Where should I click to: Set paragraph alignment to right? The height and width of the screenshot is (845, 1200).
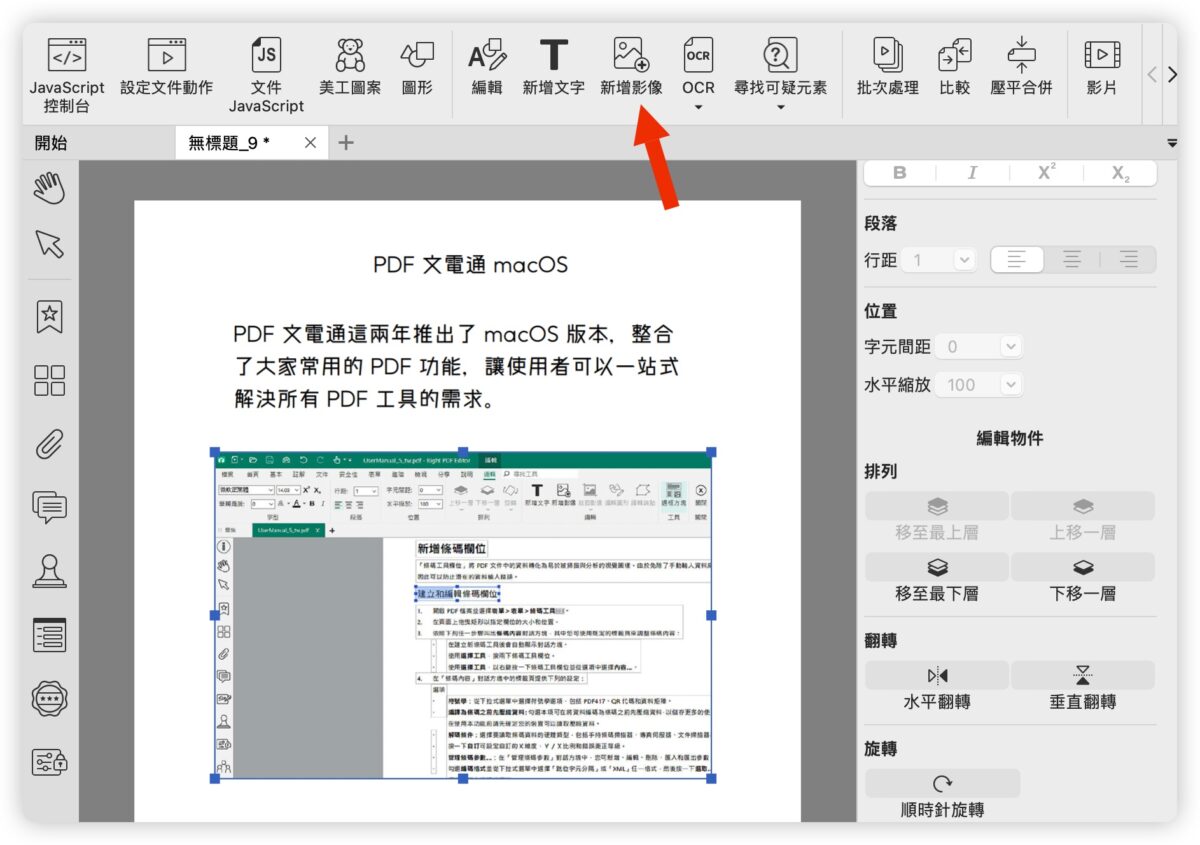[1129, 260]
